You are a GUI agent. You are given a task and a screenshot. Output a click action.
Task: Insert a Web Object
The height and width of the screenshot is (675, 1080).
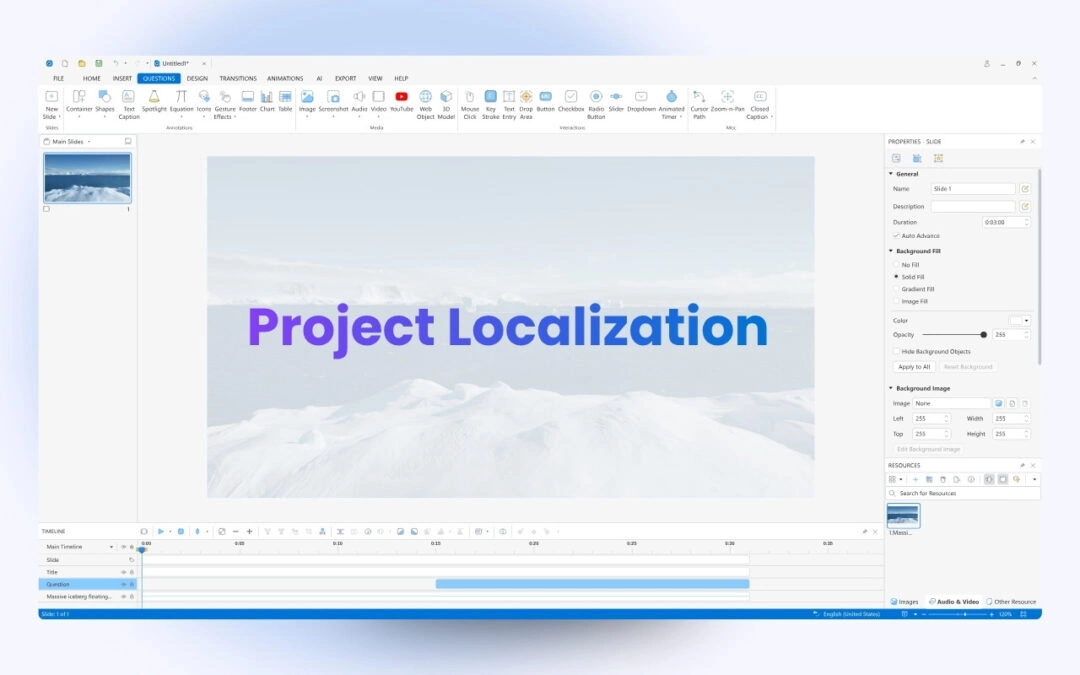coord(426,105)
